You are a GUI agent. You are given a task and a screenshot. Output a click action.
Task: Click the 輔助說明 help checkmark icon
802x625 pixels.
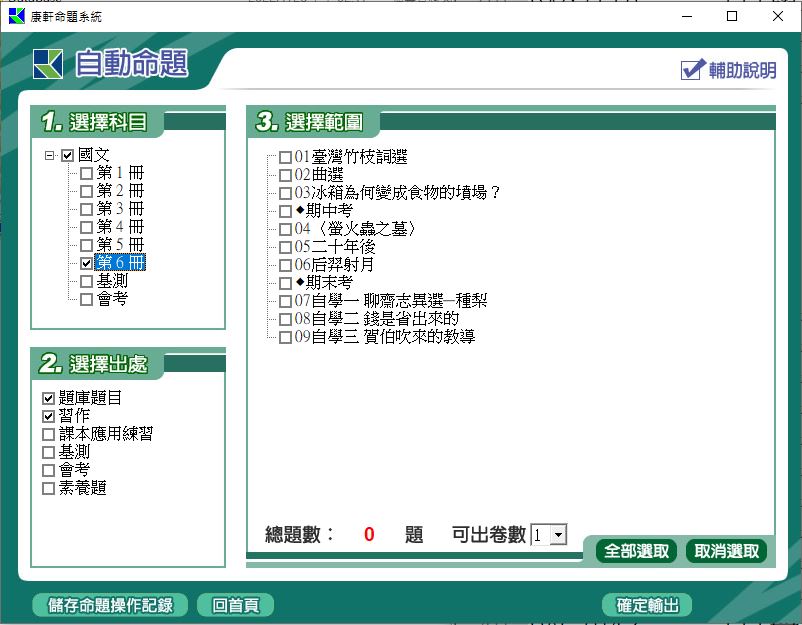pos(693,70)
